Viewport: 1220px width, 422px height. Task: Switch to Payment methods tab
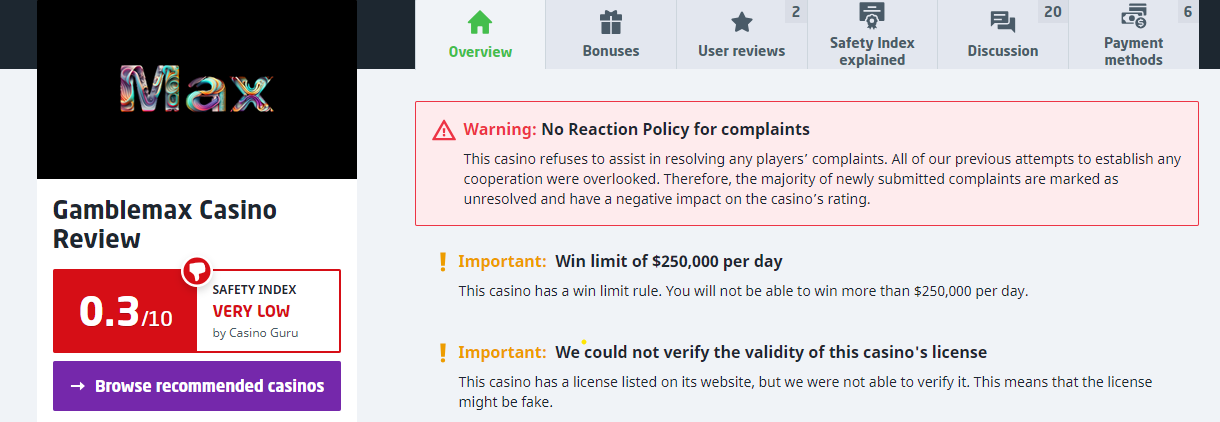click(1133, 51)
